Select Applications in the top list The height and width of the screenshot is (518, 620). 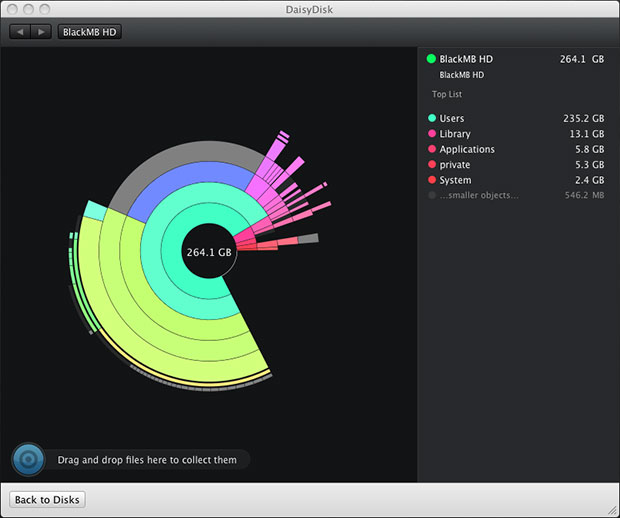coord(516,149)
